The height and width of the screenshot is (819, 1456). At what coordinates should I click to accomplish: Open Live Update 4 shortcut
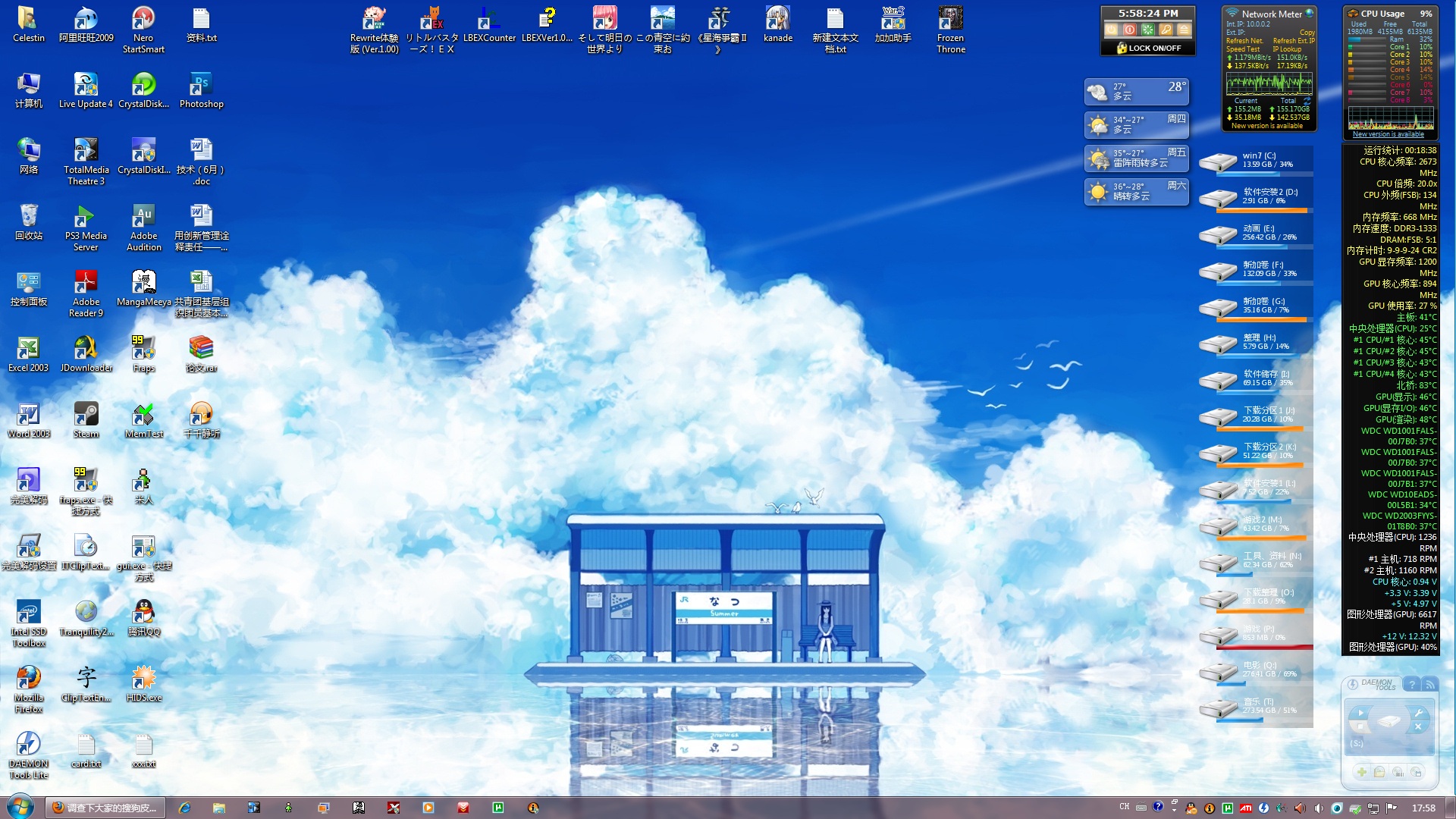click(x=86, y=91)
